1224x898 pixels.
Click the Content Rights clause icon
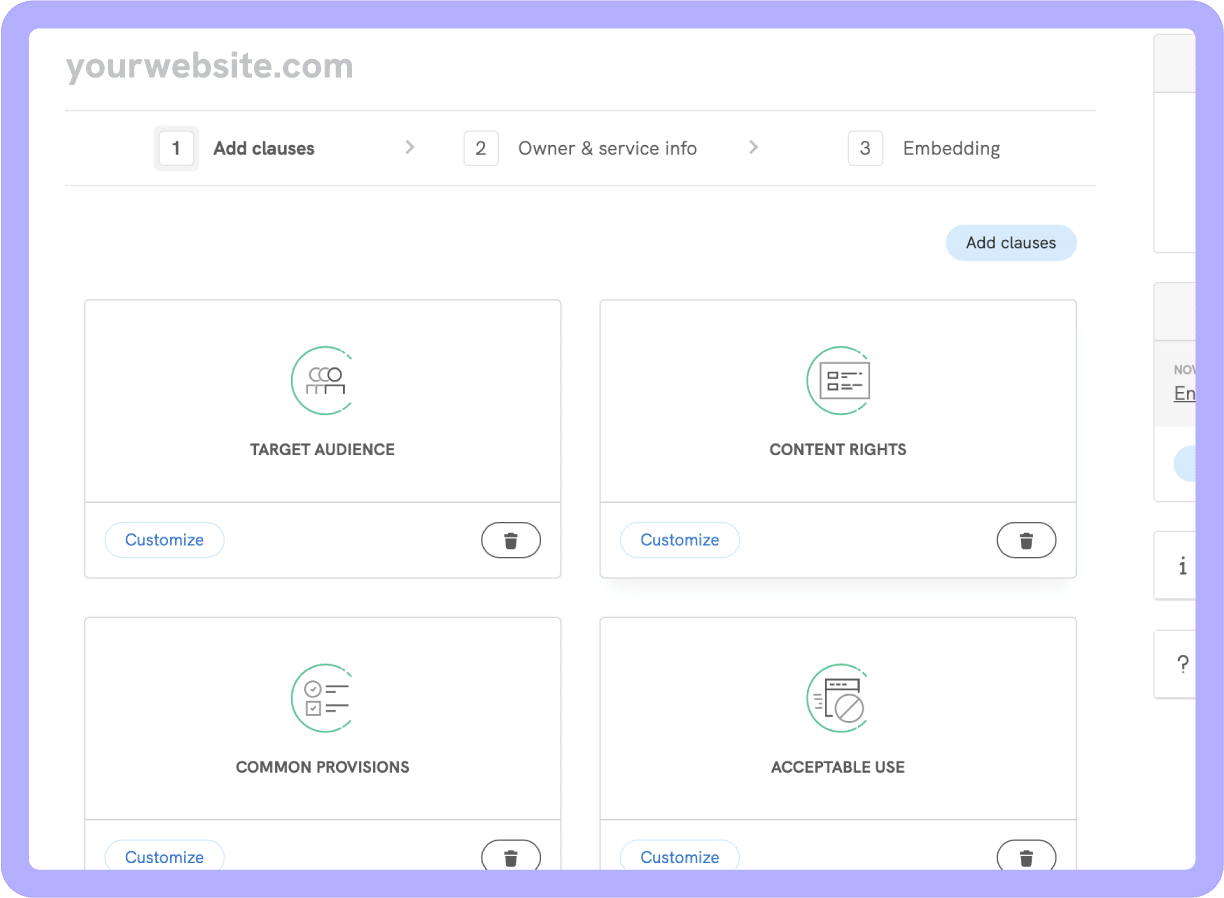[838, 381]
